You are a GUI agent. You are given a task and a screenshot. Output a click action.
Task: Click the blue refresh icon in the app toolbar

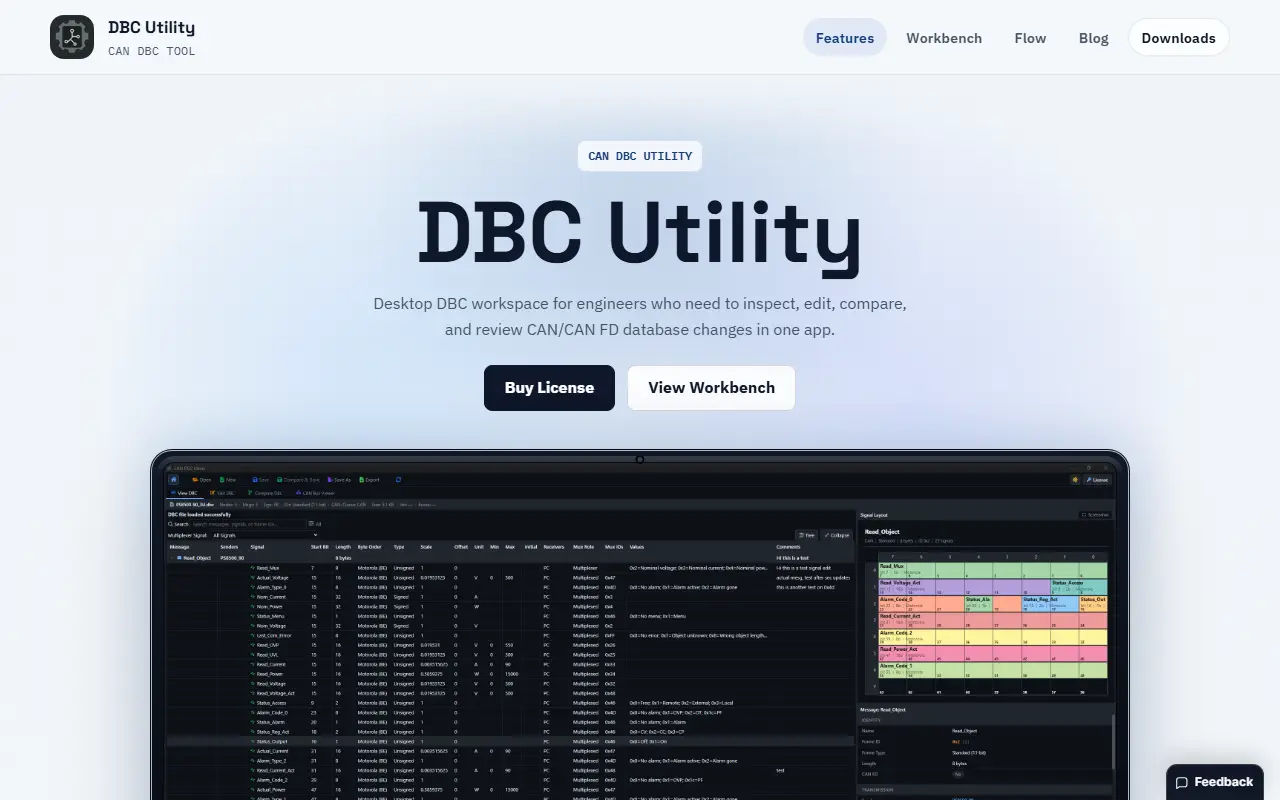click(398, 480)
